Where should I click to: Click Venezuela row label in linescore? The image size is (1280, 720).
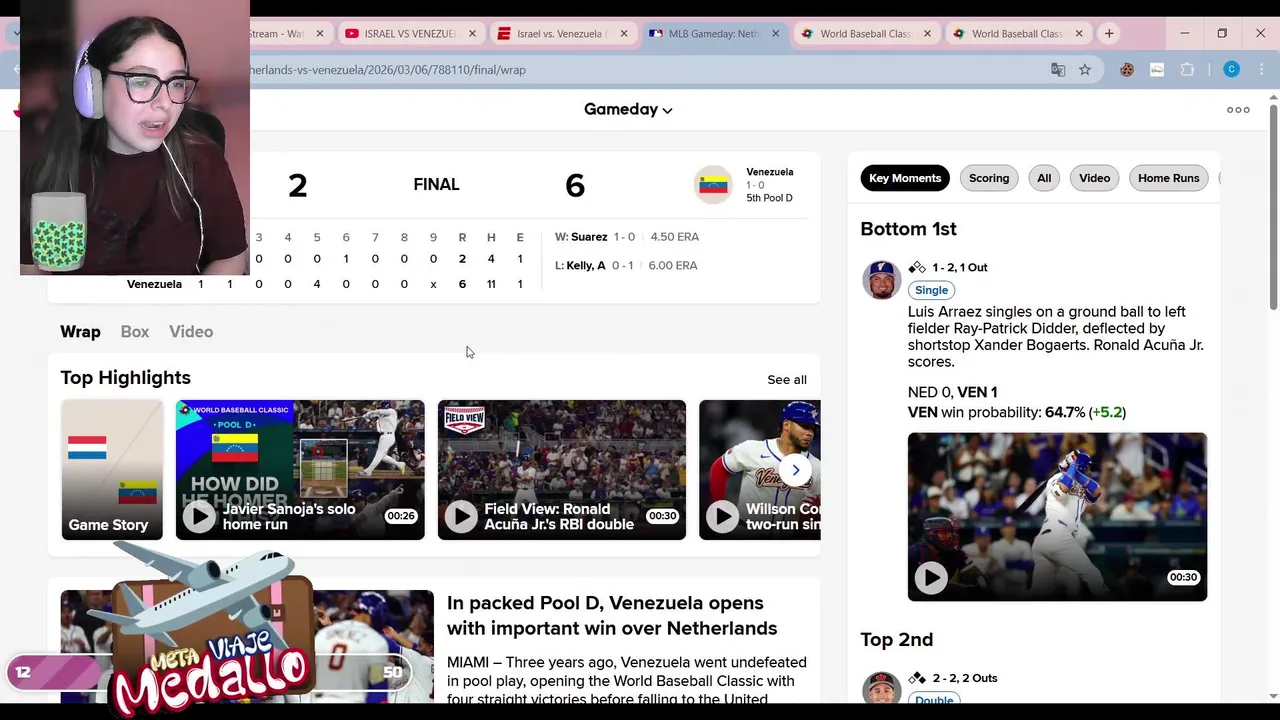point(154,284)
